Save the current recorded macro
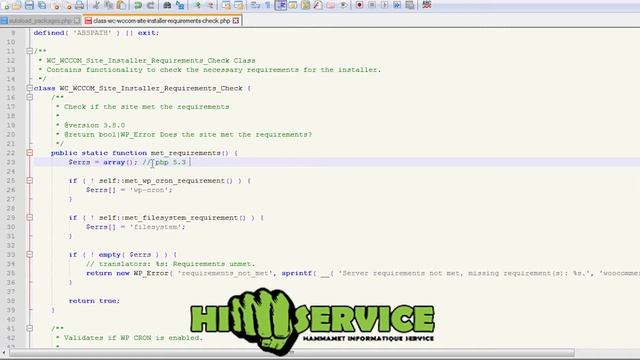The image size is (640, 360). [410, 5]
